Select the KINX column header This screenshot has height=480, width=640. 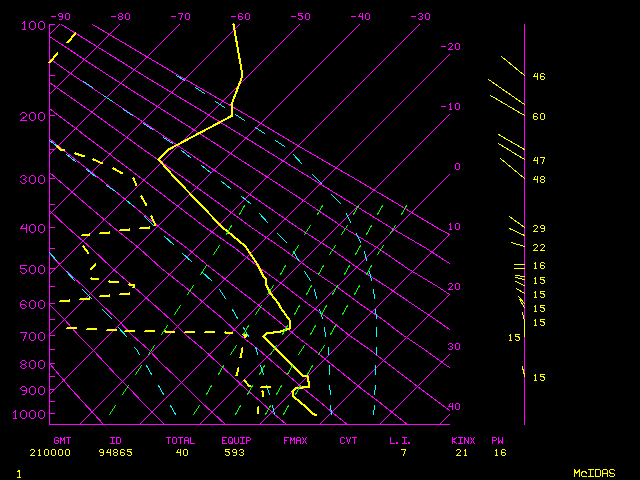462,440
